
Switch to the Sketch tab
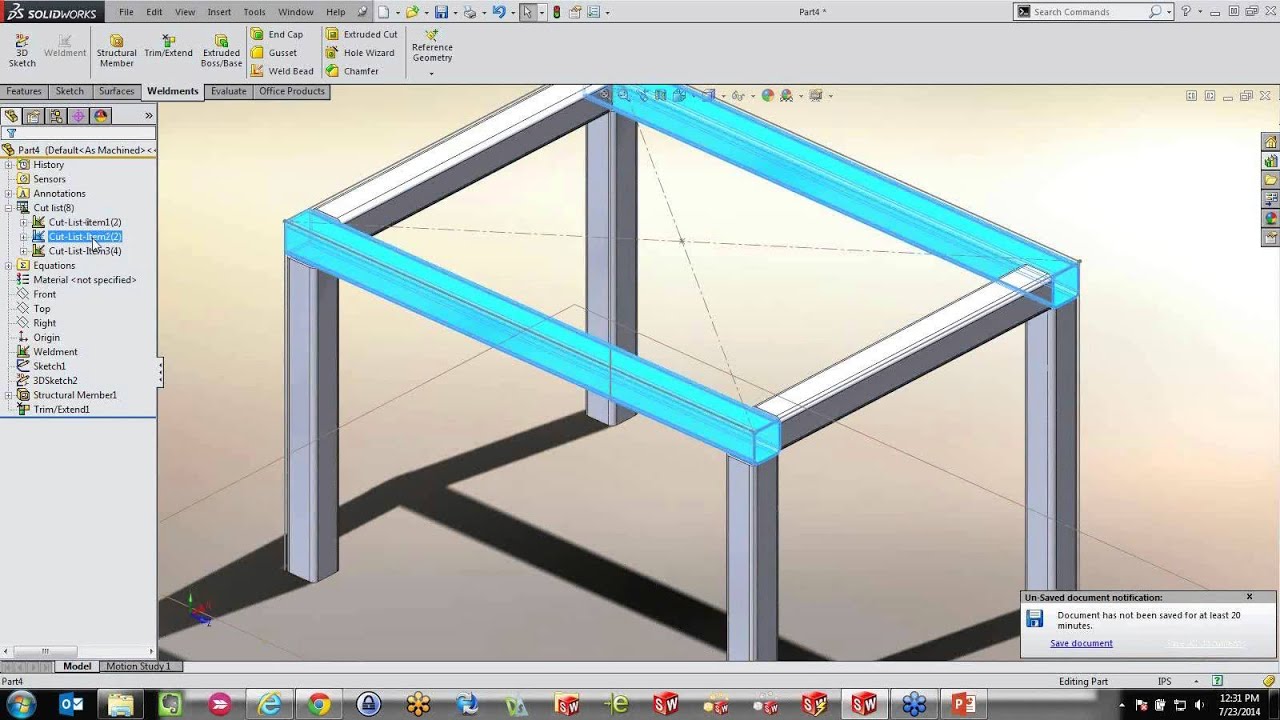click(70, 91)
